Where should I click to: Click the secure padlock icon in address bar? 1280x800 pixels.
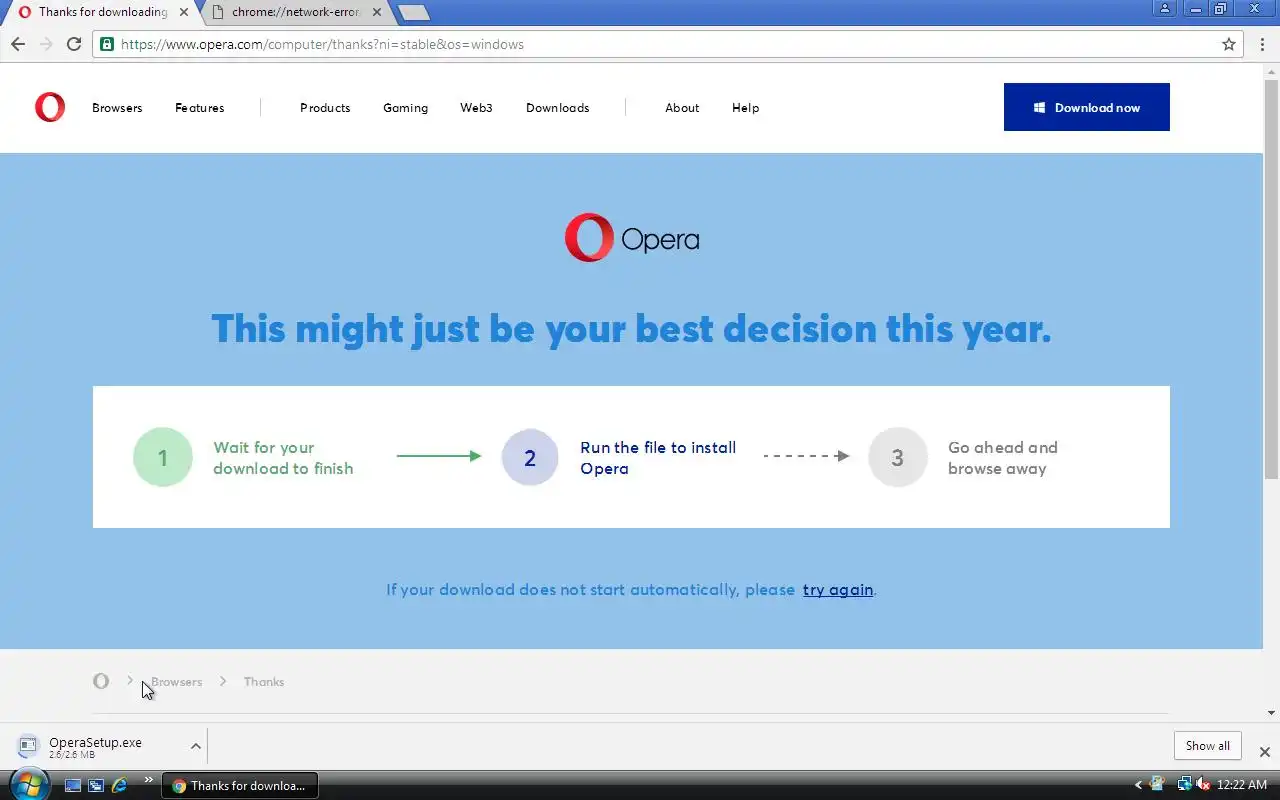point(107,44)
